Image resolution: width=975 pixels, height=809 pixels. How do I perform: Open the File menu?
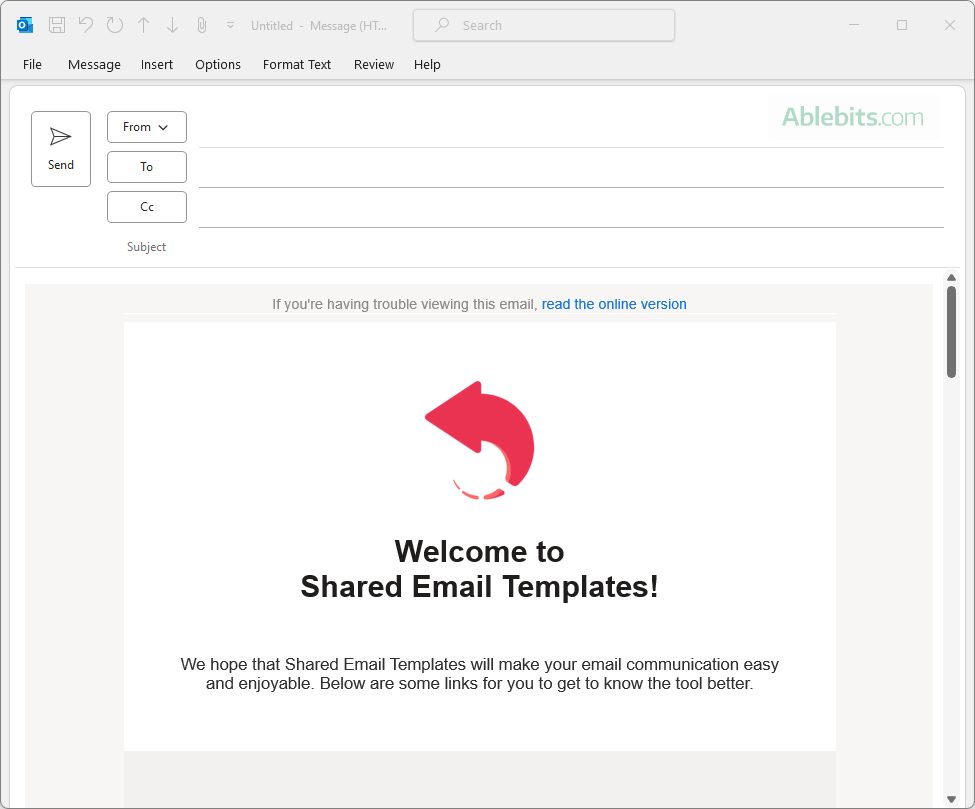(33, 64)
